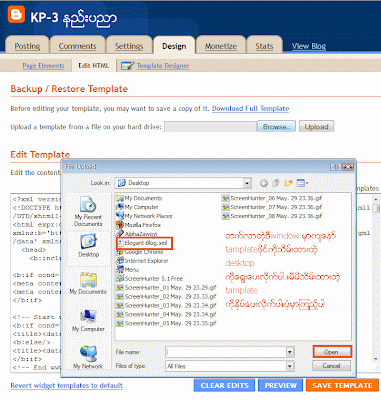Open My Documents in places bar

pyautogui.click(x=88, y=283)
